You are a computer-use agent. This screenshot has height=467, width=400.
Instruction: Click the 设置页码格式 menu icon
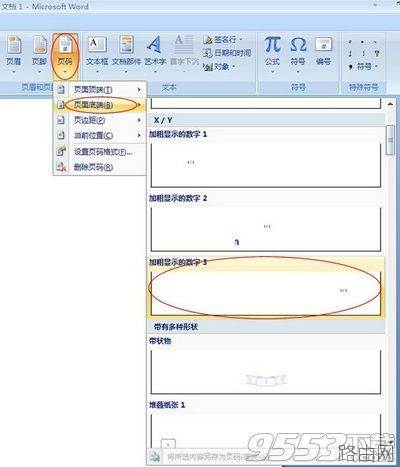pyautogui.click(x=61, y=152)
